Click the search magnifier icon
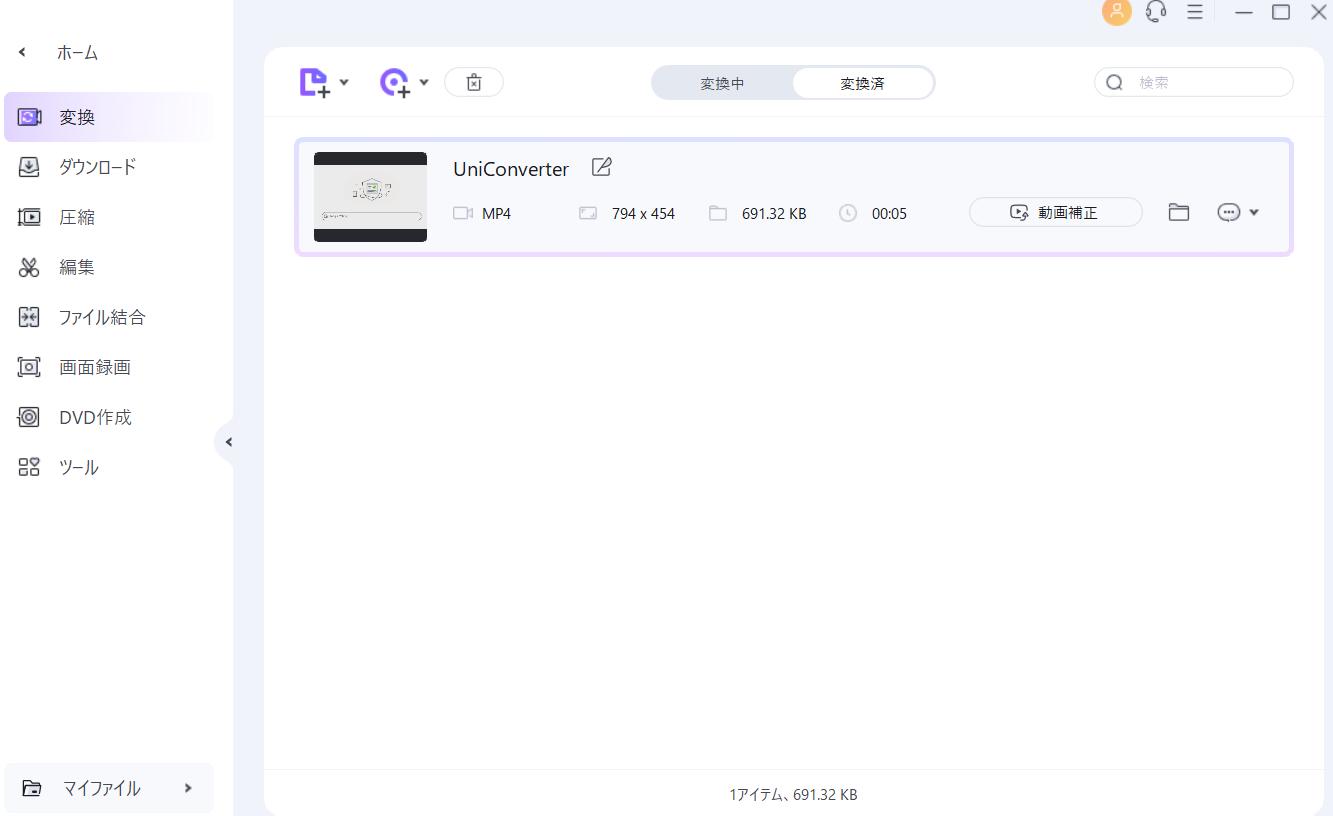The image size is (1333, 816). (x=1115, y=82)
